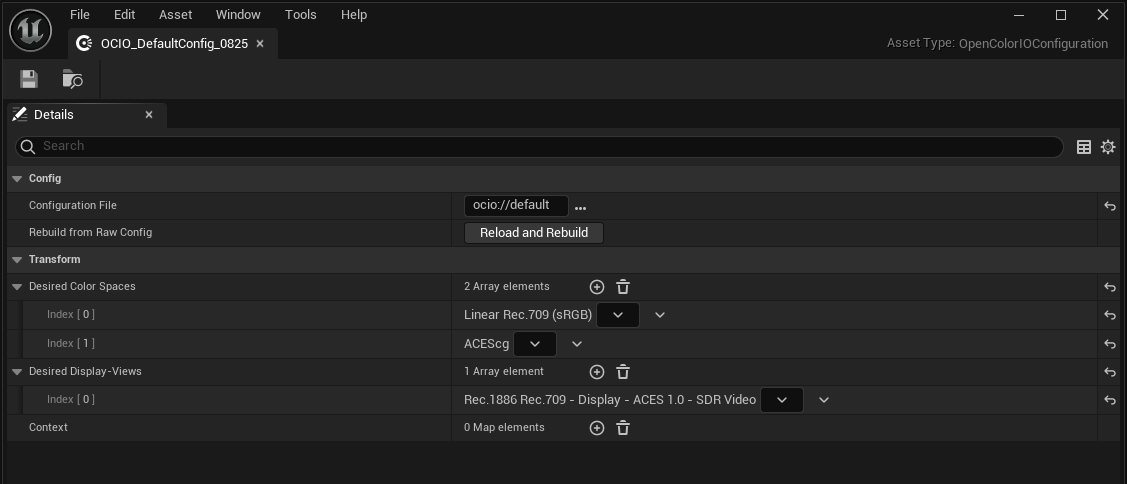Screen dimensions: 1127x484
Task: Select the OCIO_DefaultConfig_0825 tab
Action: (172, 44)
